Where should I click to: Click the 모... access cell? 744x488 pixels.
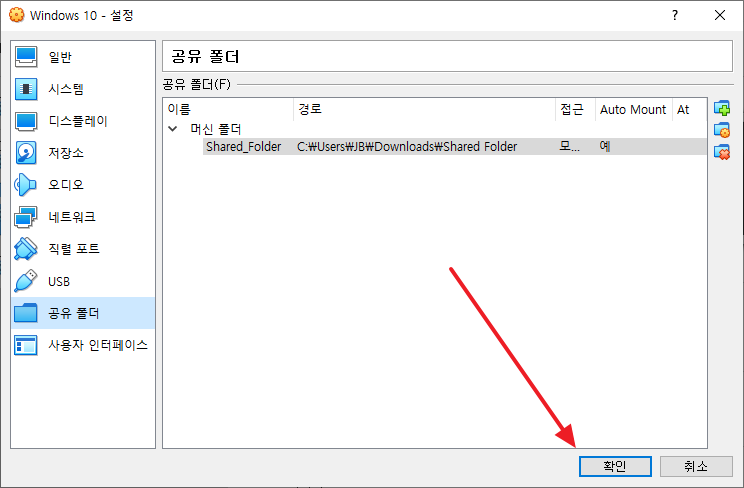coord(569,147)
